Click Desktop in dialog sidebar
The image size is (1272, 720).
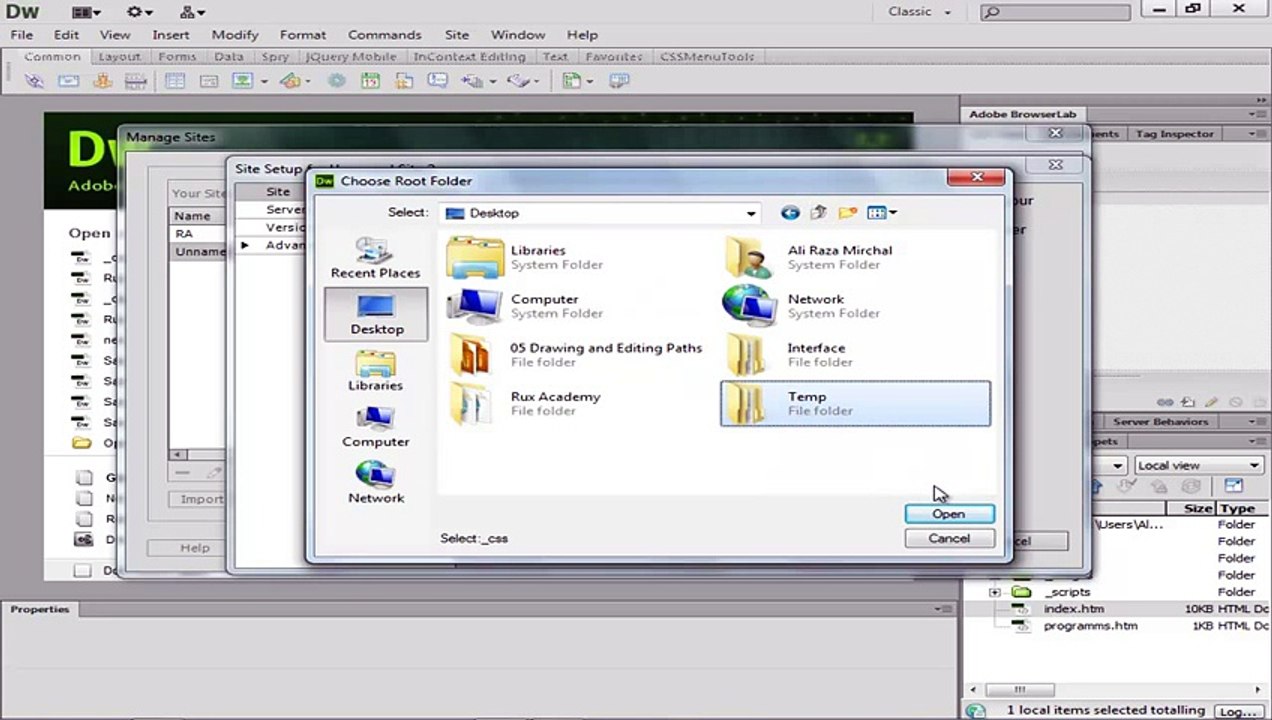[x=376, y=314]
